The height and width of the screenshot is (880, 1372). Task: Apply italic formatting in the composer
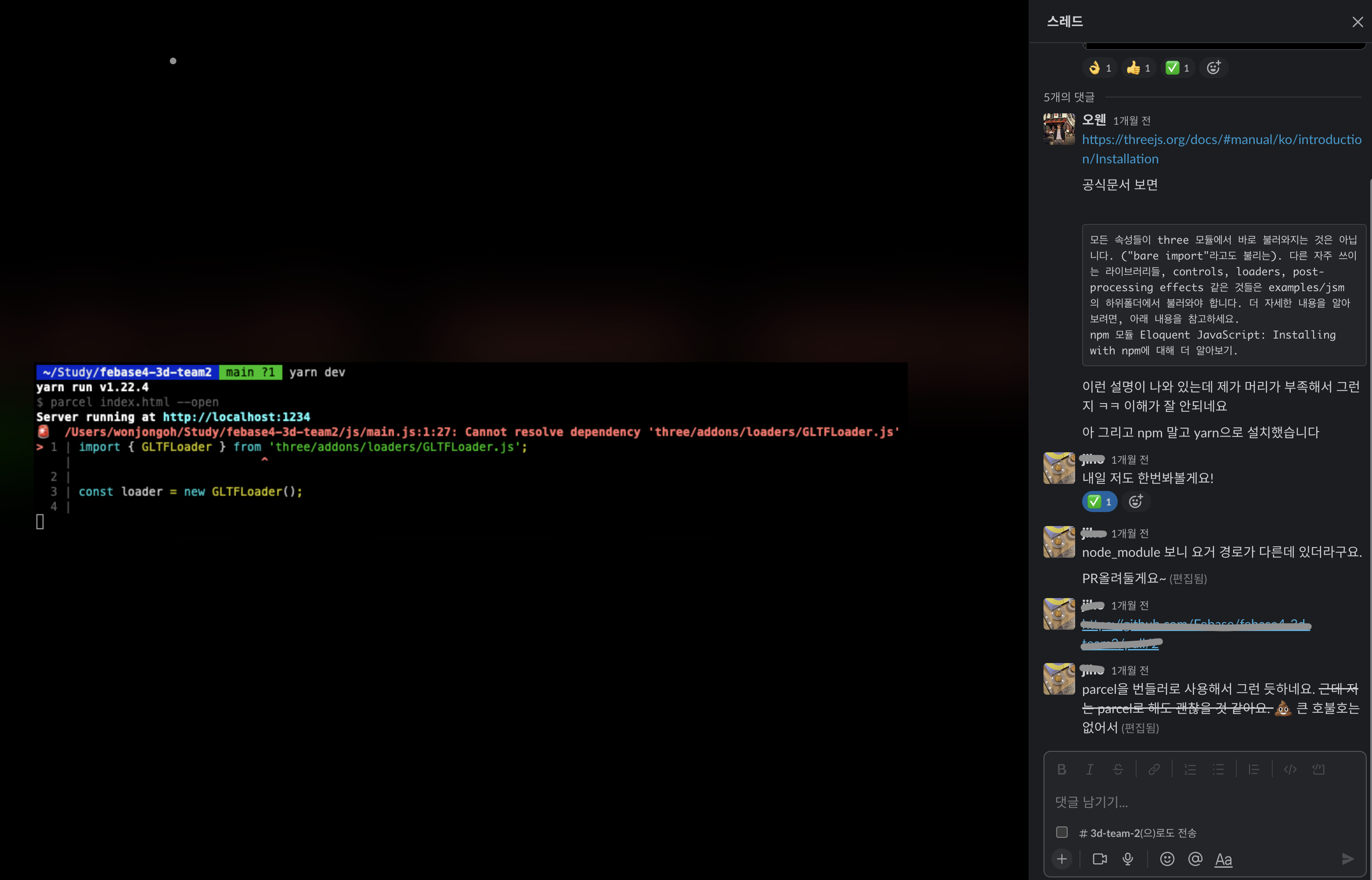tap(1089, 769)
